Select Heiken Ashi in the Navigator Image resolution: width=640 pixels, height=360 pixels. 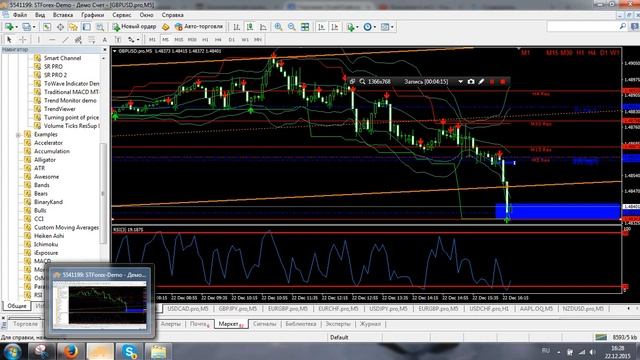tap(49, 236)
